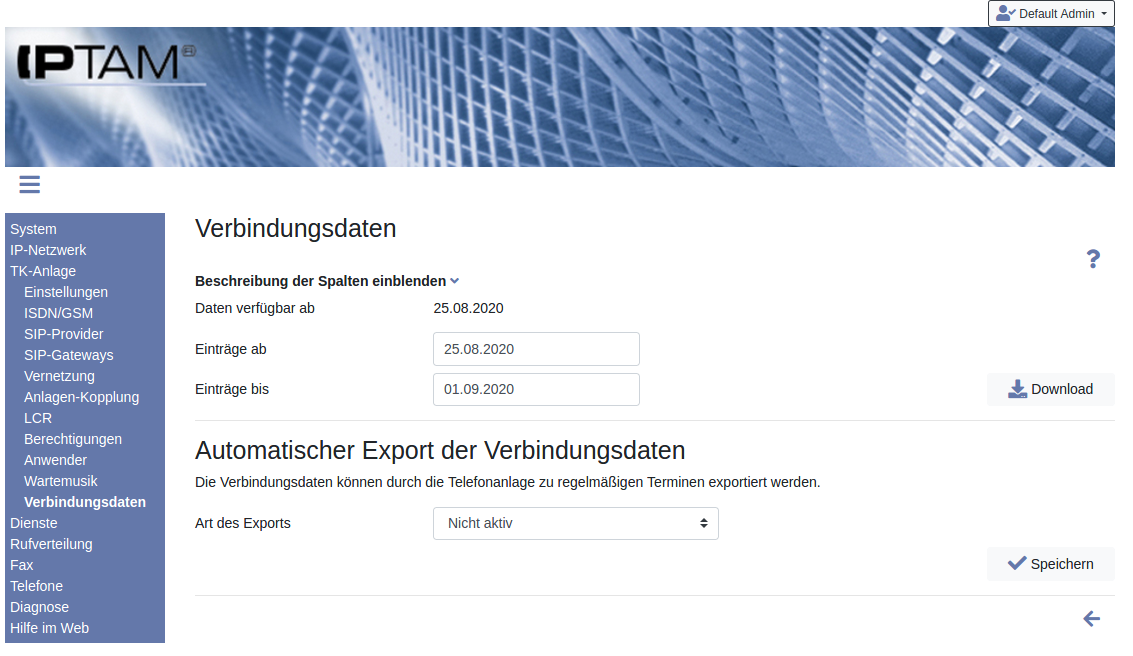Go to ISDN/GSM settings

coord(58,313)
